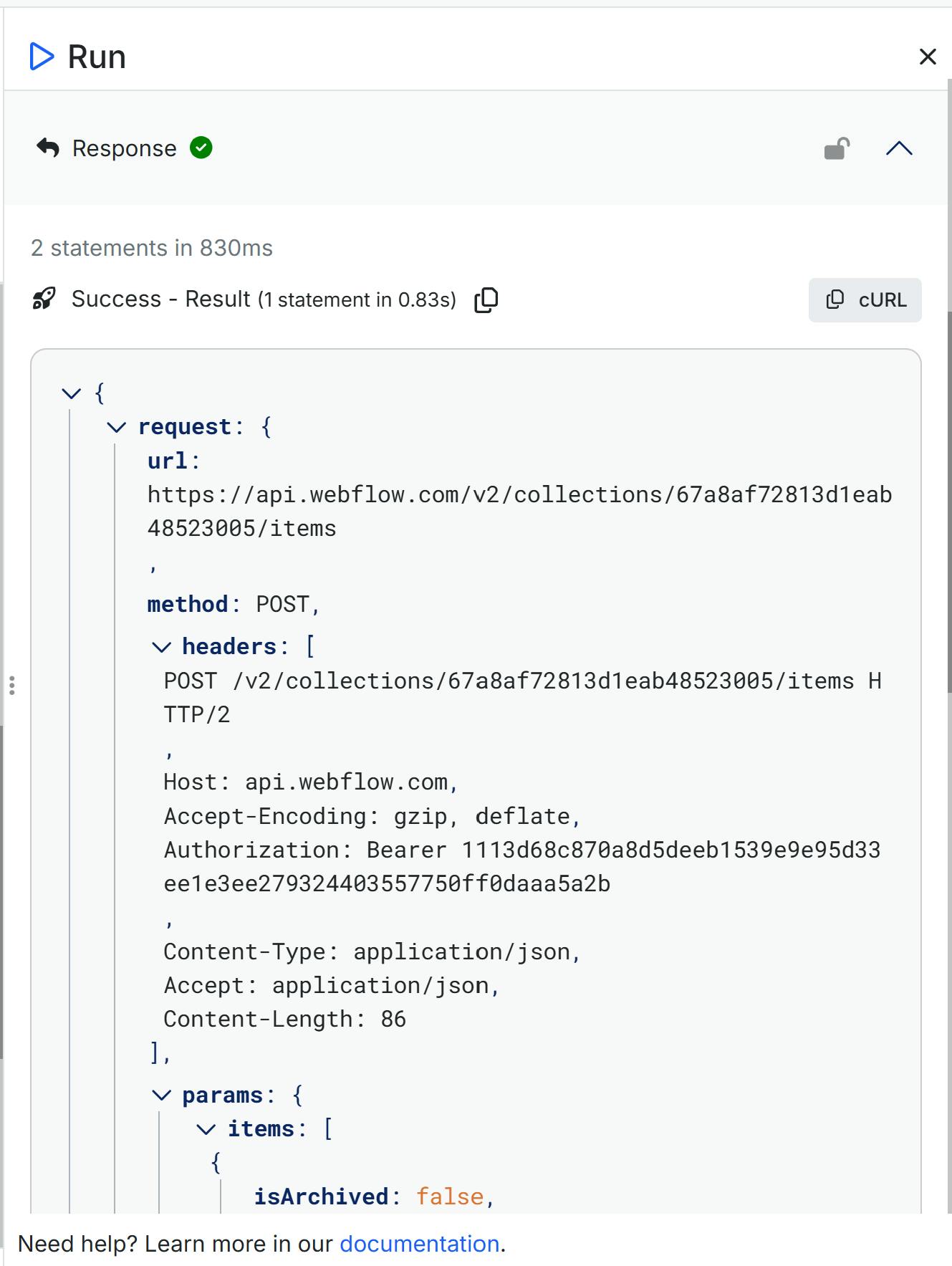Click the isArchived false value
The height and width of the screenshot is (1266, 952).
click(x=450, y=1197)
